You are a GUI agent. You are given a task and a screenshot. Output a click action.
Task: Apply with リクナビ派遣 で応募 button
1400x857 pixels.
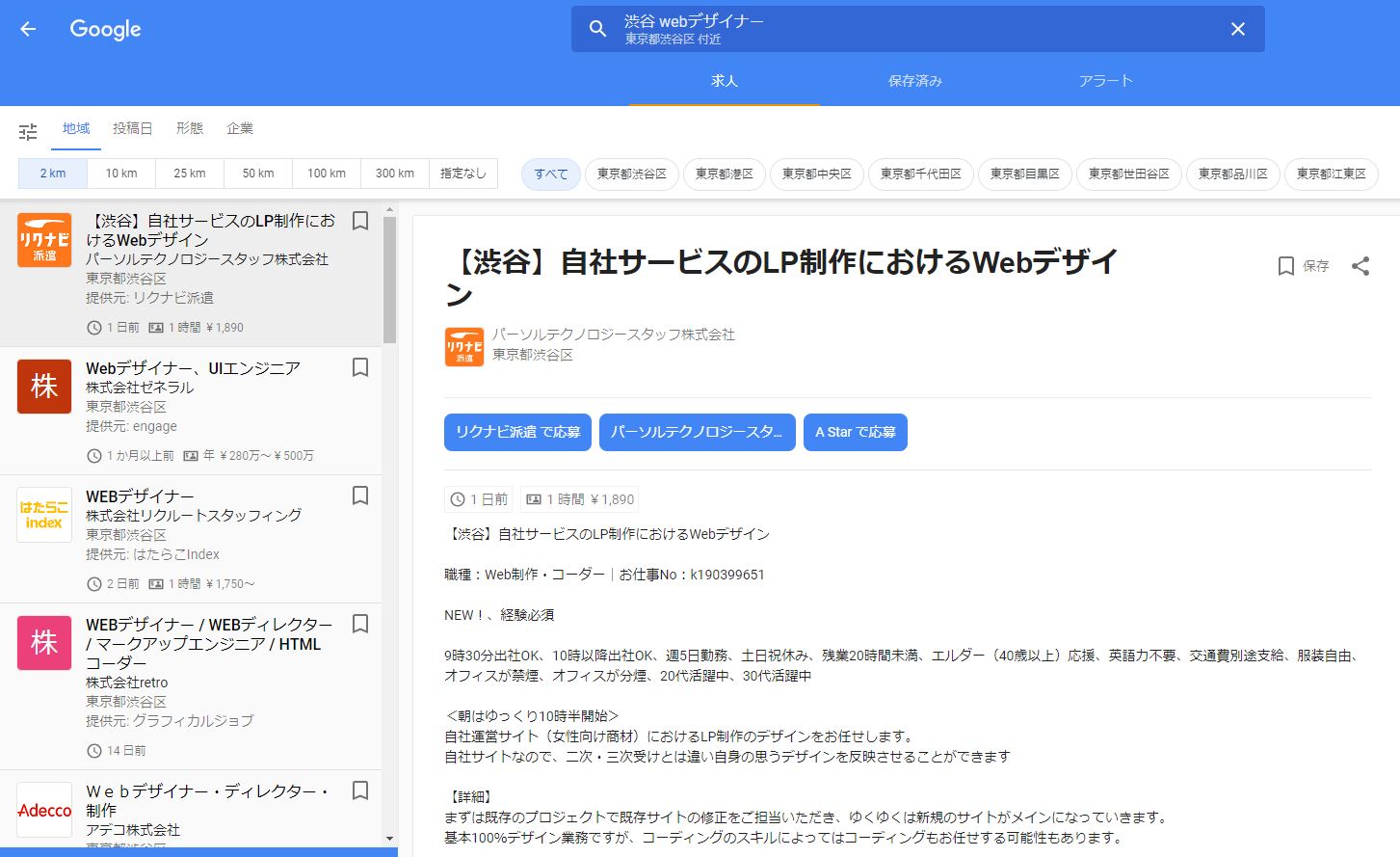(517, 432)
